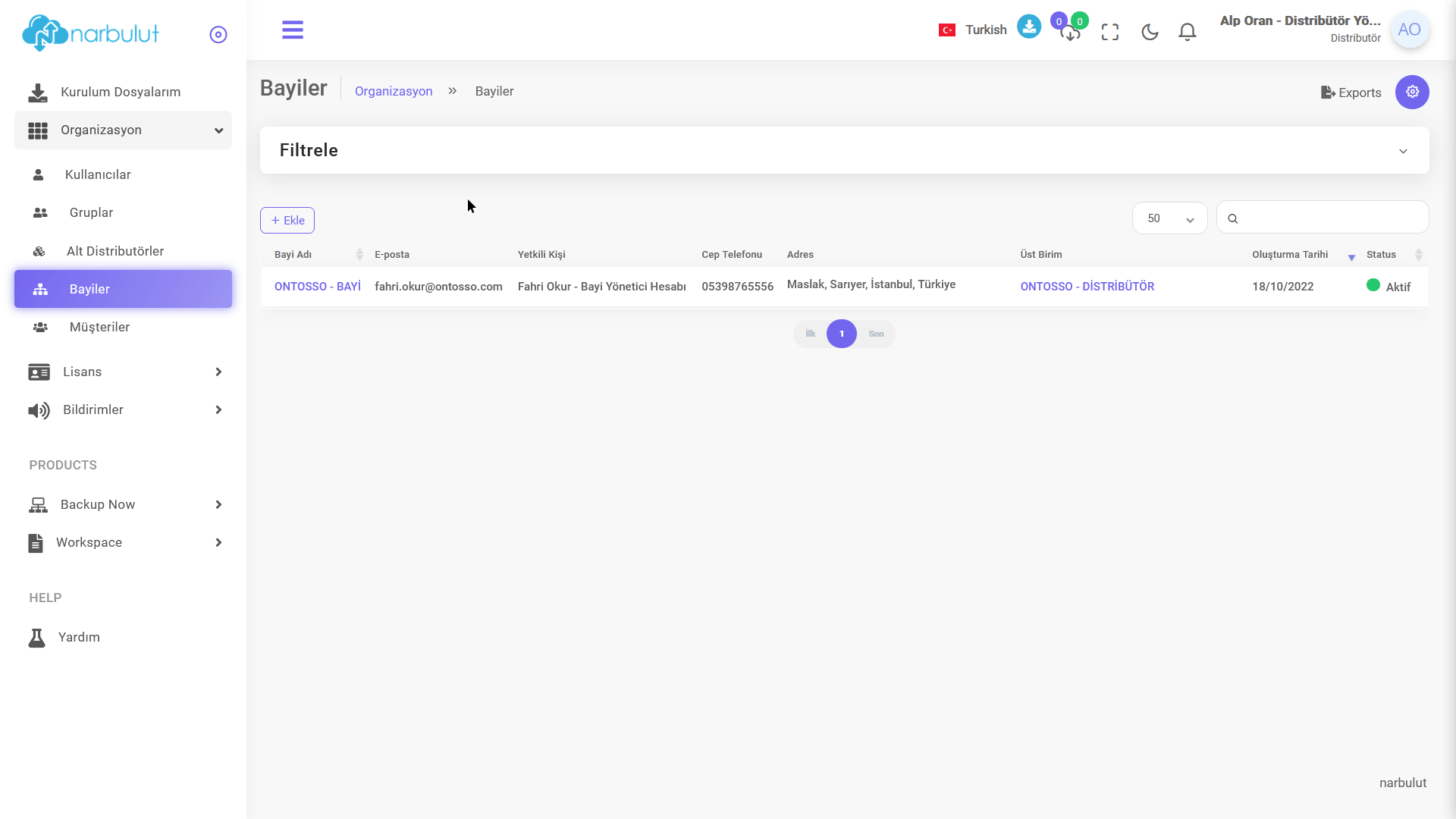Screen dimensions: 1456x819
Task: Click the Gruplar two-people icon
Action: point(40,213)
